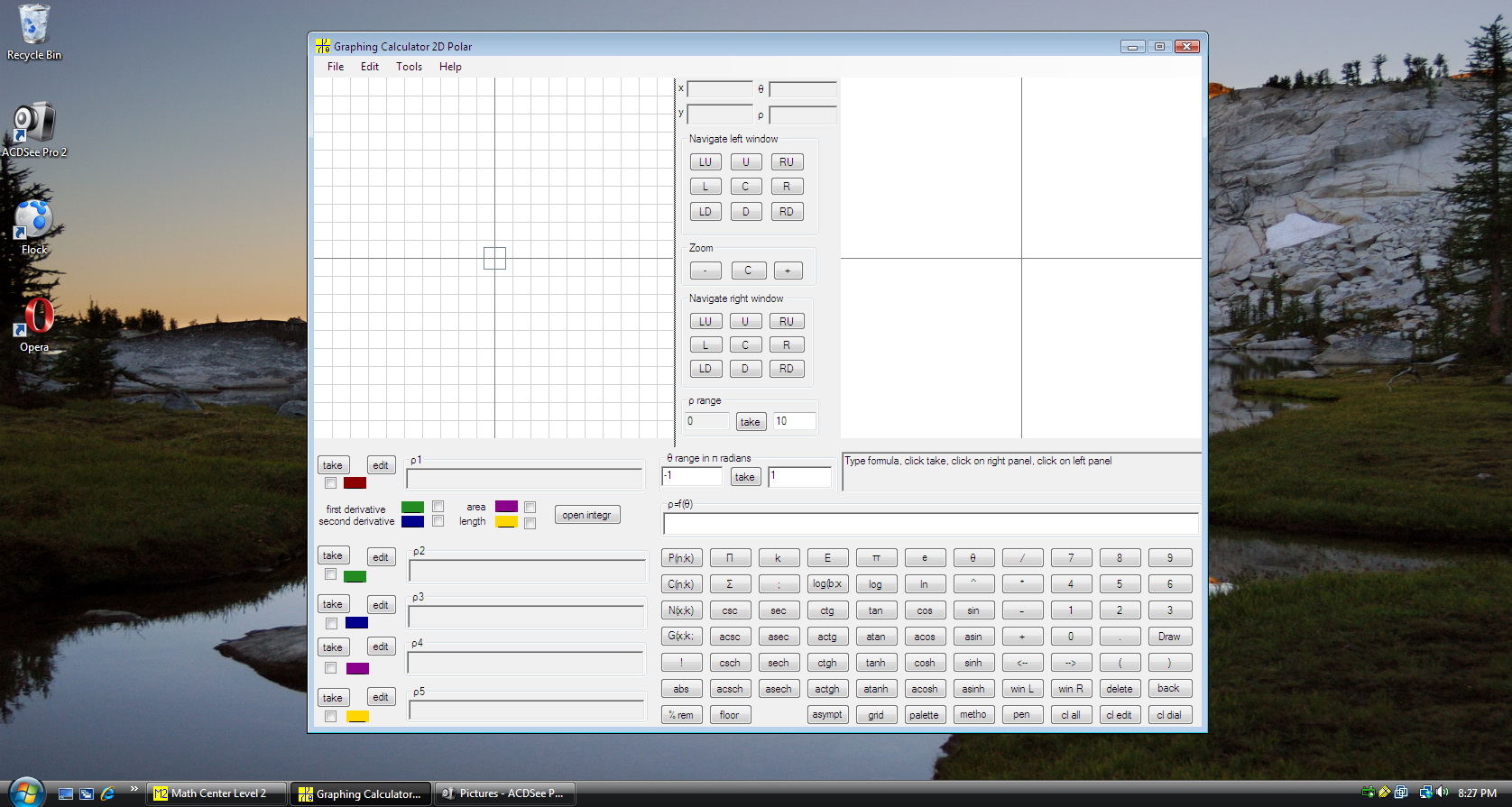1512x807 pixels.
Task: Click the pen button
Action: [x=1021, y=715]
